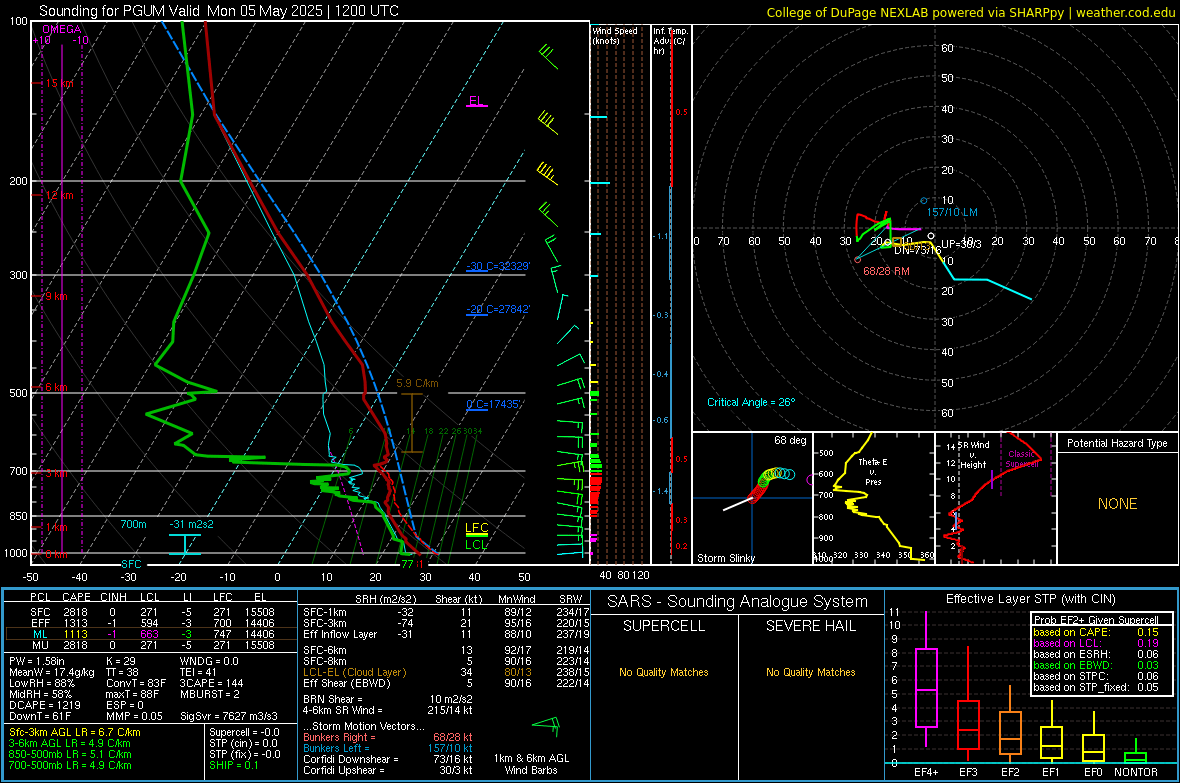Click the magenta EL marker on the skew-T
The height and width of the screenshot is (783, 1180).
pyautogui.click(x=476, y=102)
